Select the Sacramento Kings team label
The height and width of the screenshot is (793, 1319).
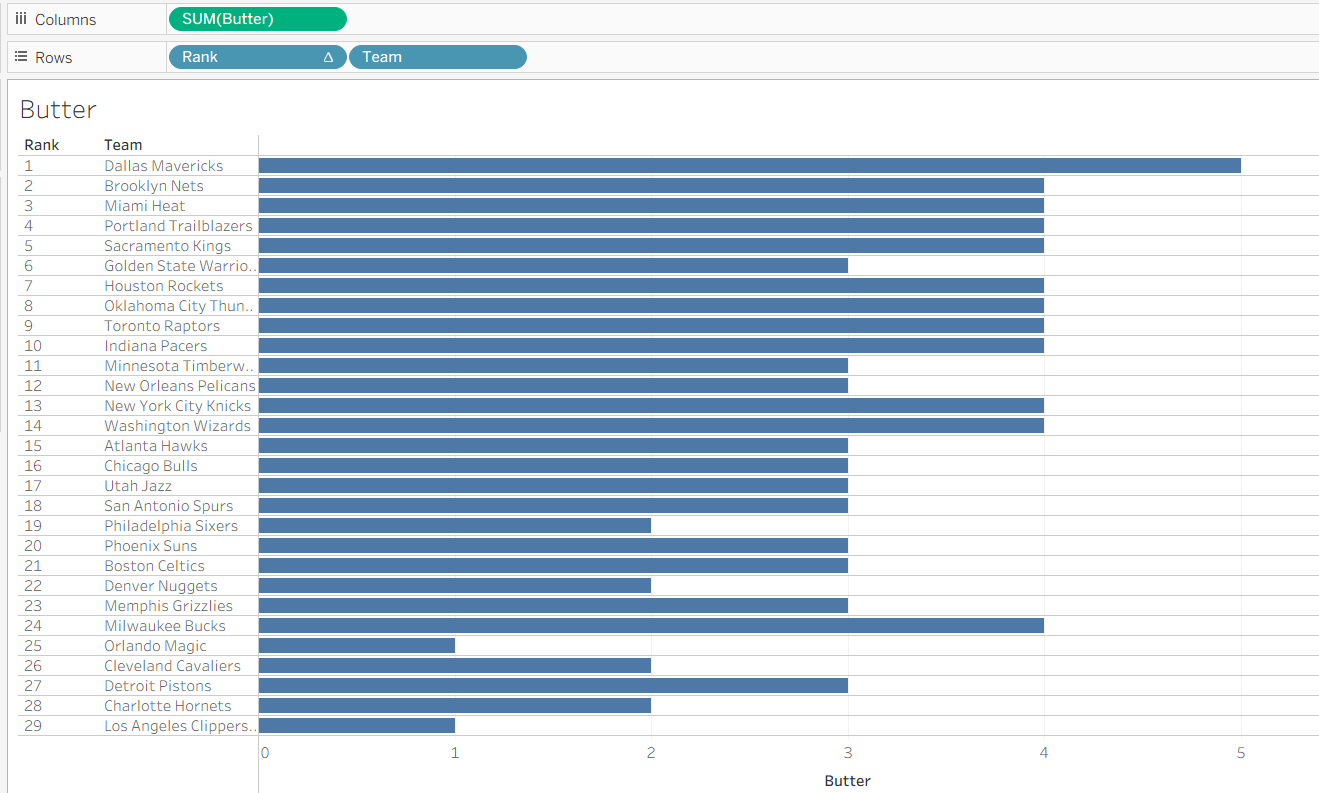click(168, 246)
